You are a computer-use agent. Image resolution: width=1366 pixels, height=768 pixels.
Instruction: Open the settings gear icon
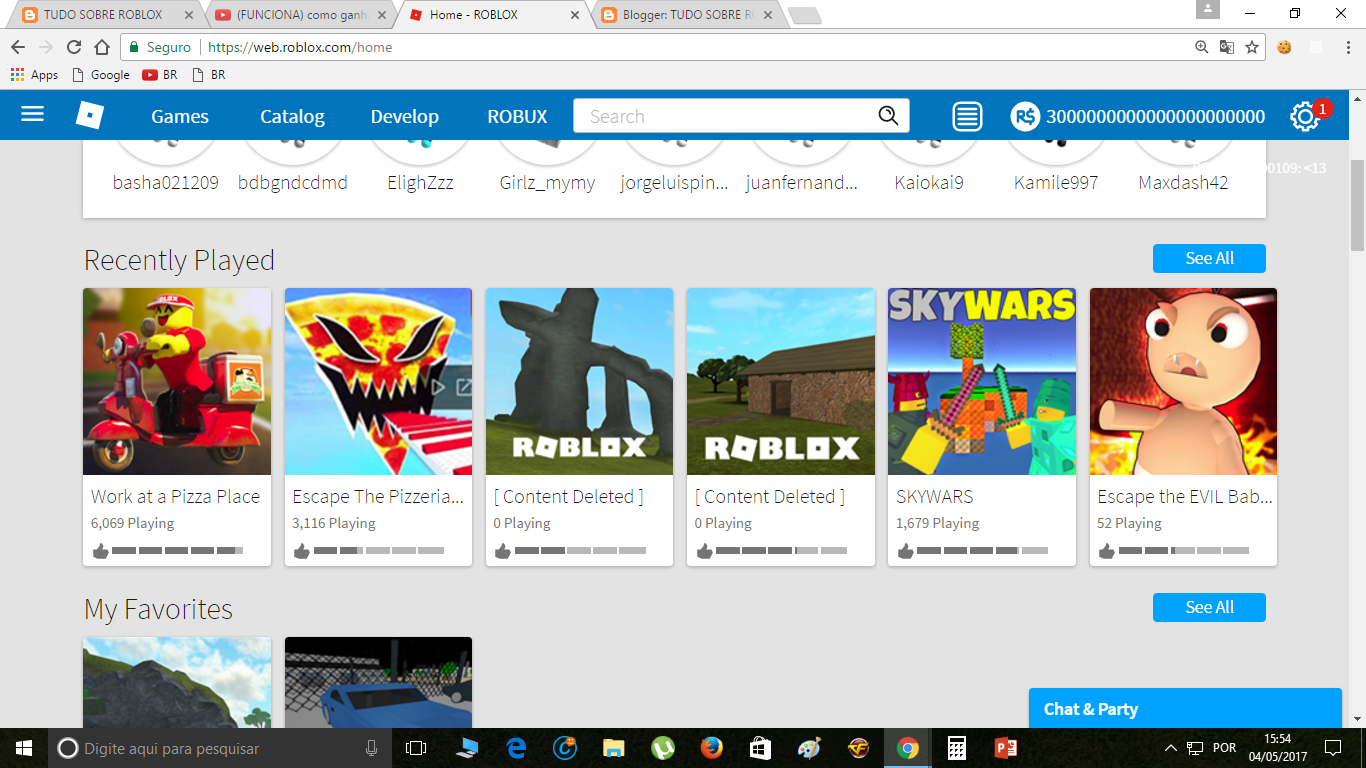(1304, 117)
